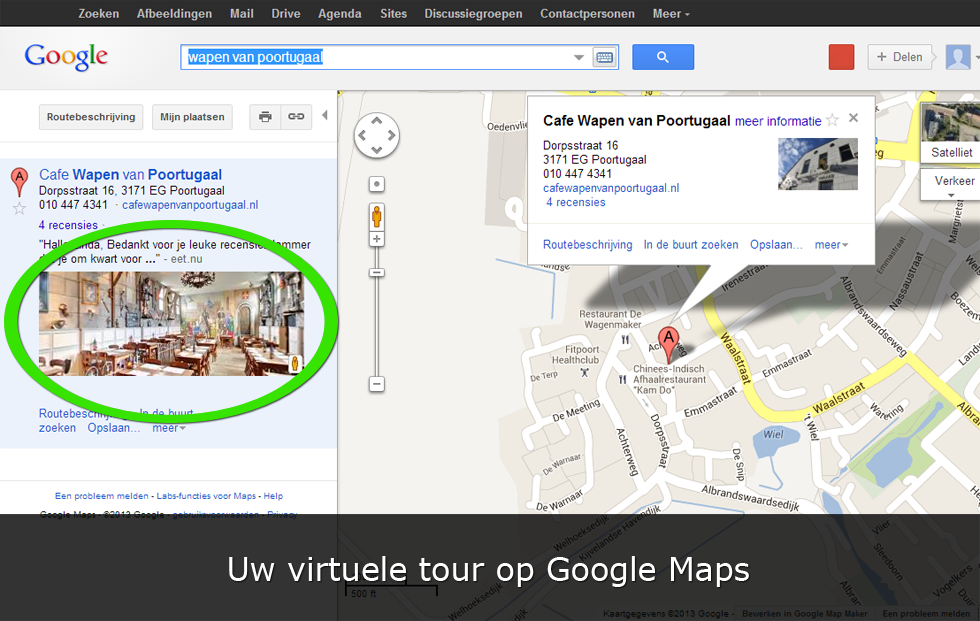Click 'In de buurt zoeken' in info window

tap(691, 245)
